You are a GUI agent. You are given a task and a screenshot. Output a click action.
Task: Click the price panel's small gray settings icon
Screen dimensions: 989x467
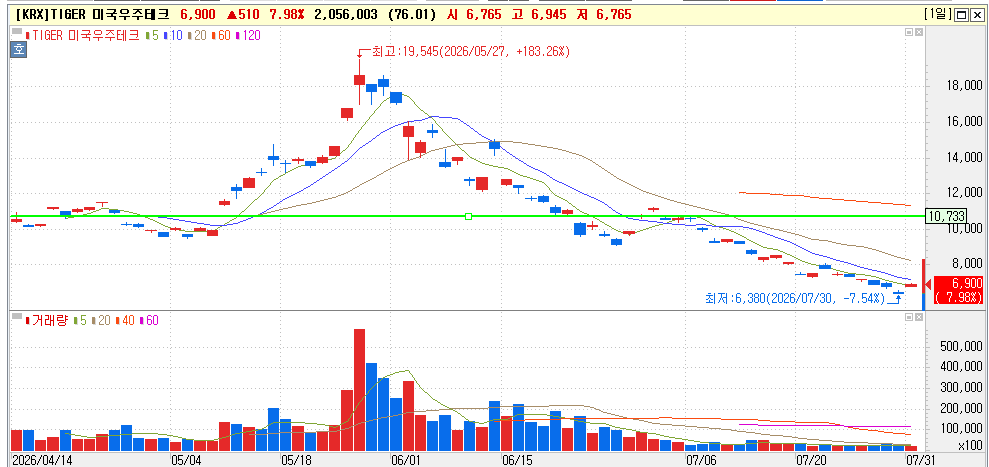pyautogui.click(x=909, y=32)
